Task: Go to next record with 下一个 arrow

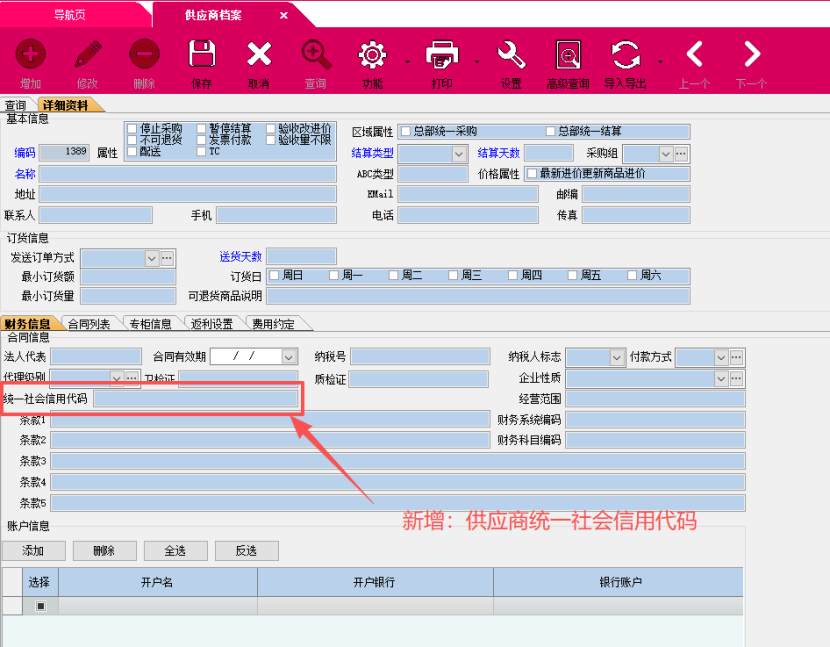Action: pyautogui.click(x=752, y=54)
